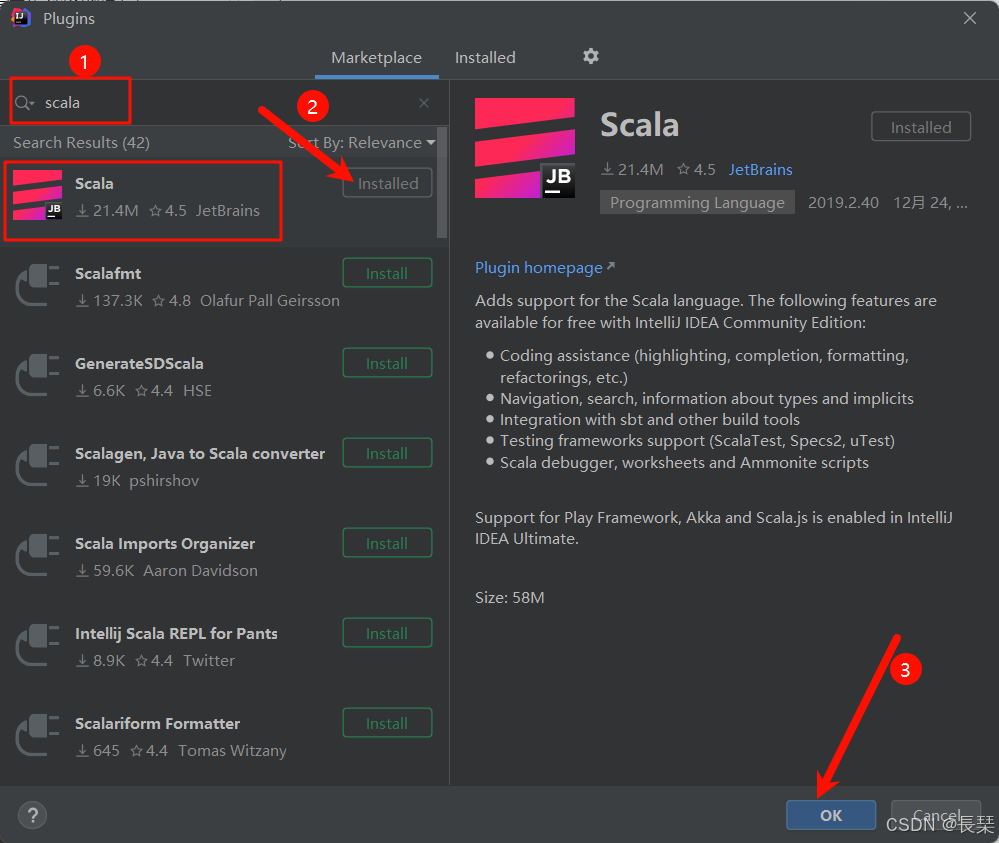Close the Plugins dialog
999x843 pixels.
(970, 18)
